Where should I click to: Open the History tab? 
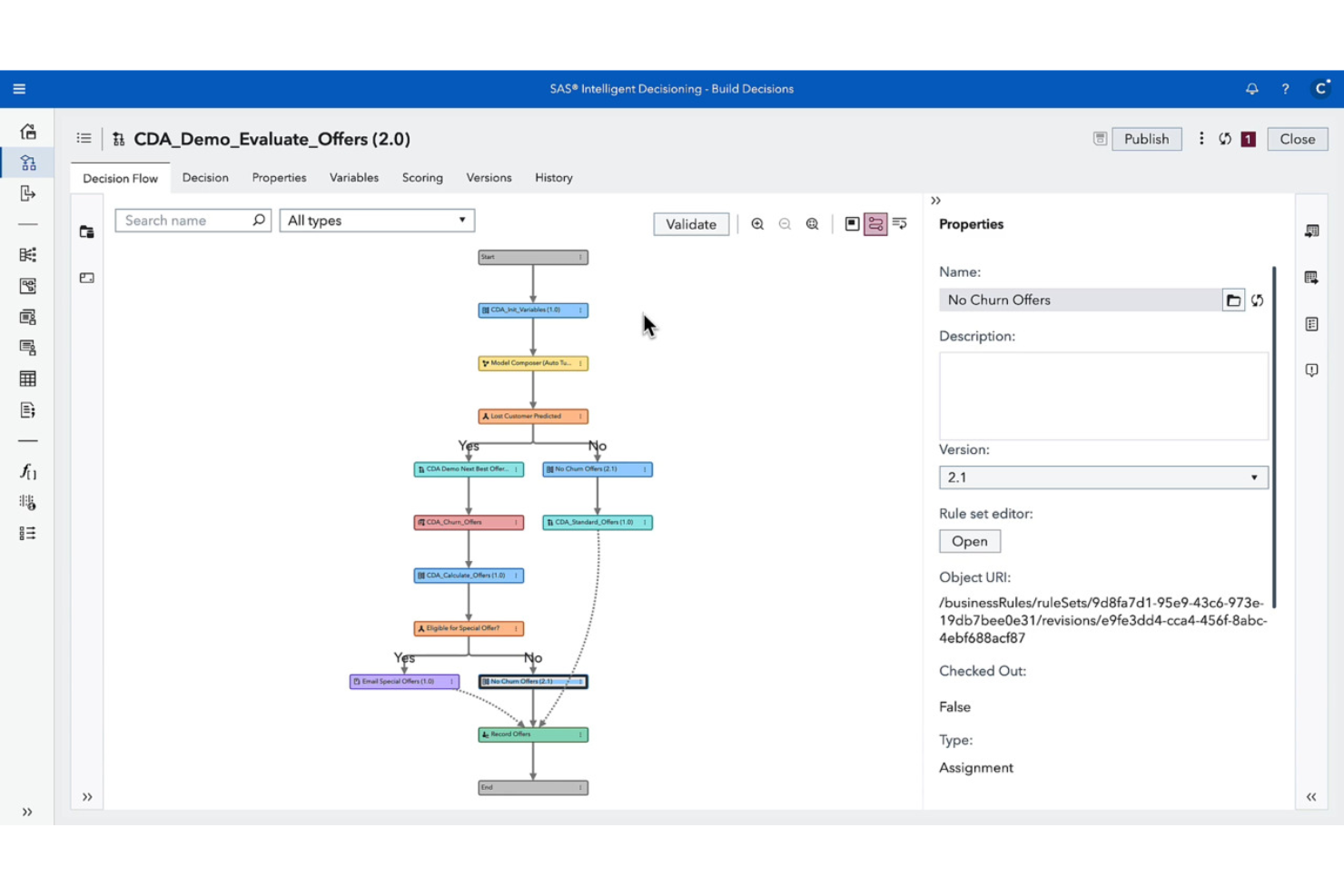point(554,178)
